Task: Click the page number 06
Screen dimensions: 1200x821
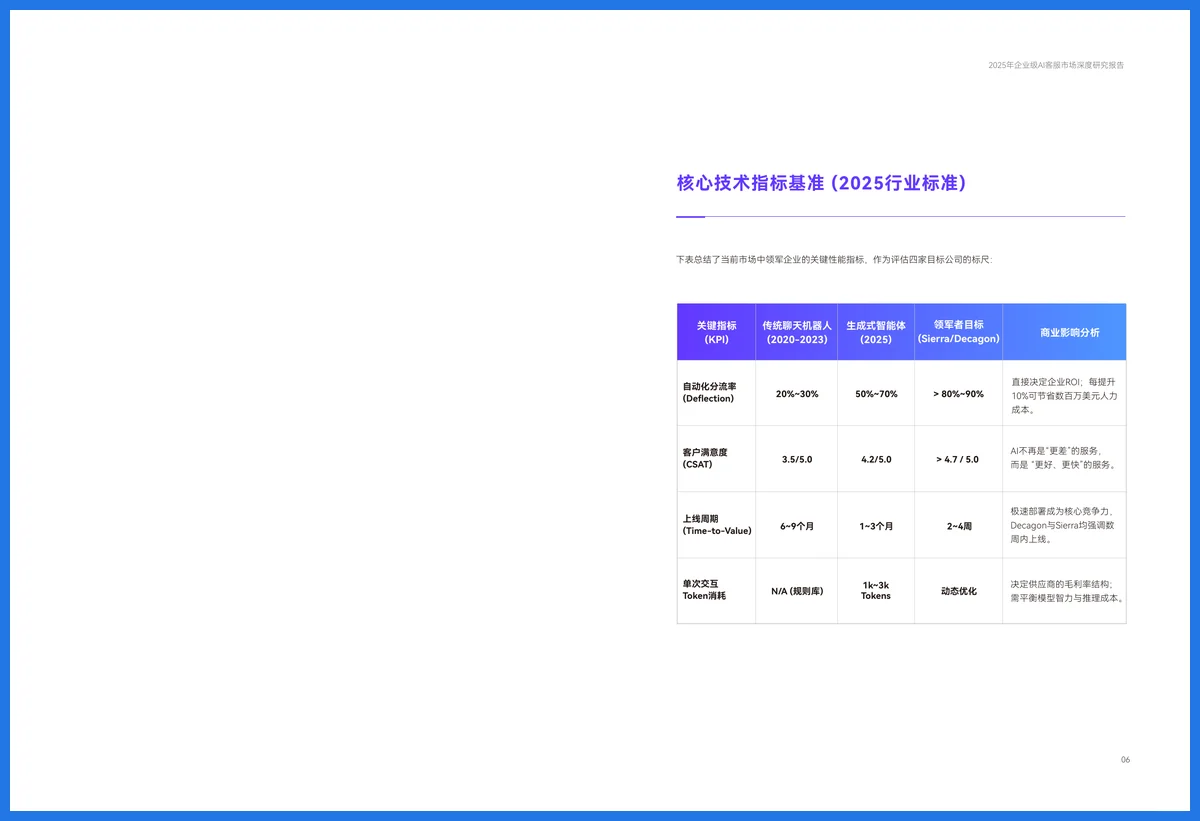Action: point(1125,760)
